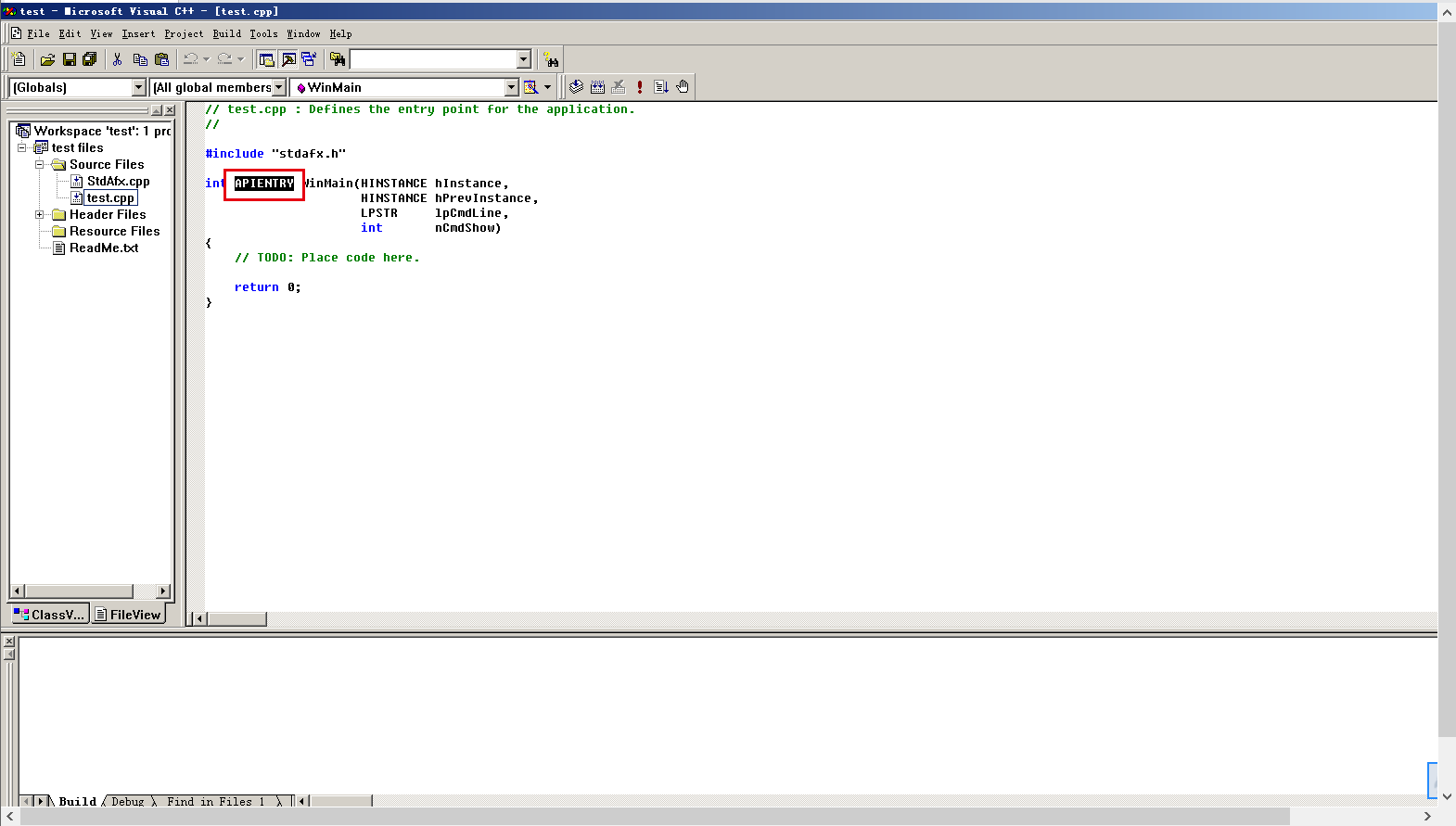This screenshot has height=826, width=1456.
Task: Open the All global members filter dropdown
Action: tap(278, 87)
